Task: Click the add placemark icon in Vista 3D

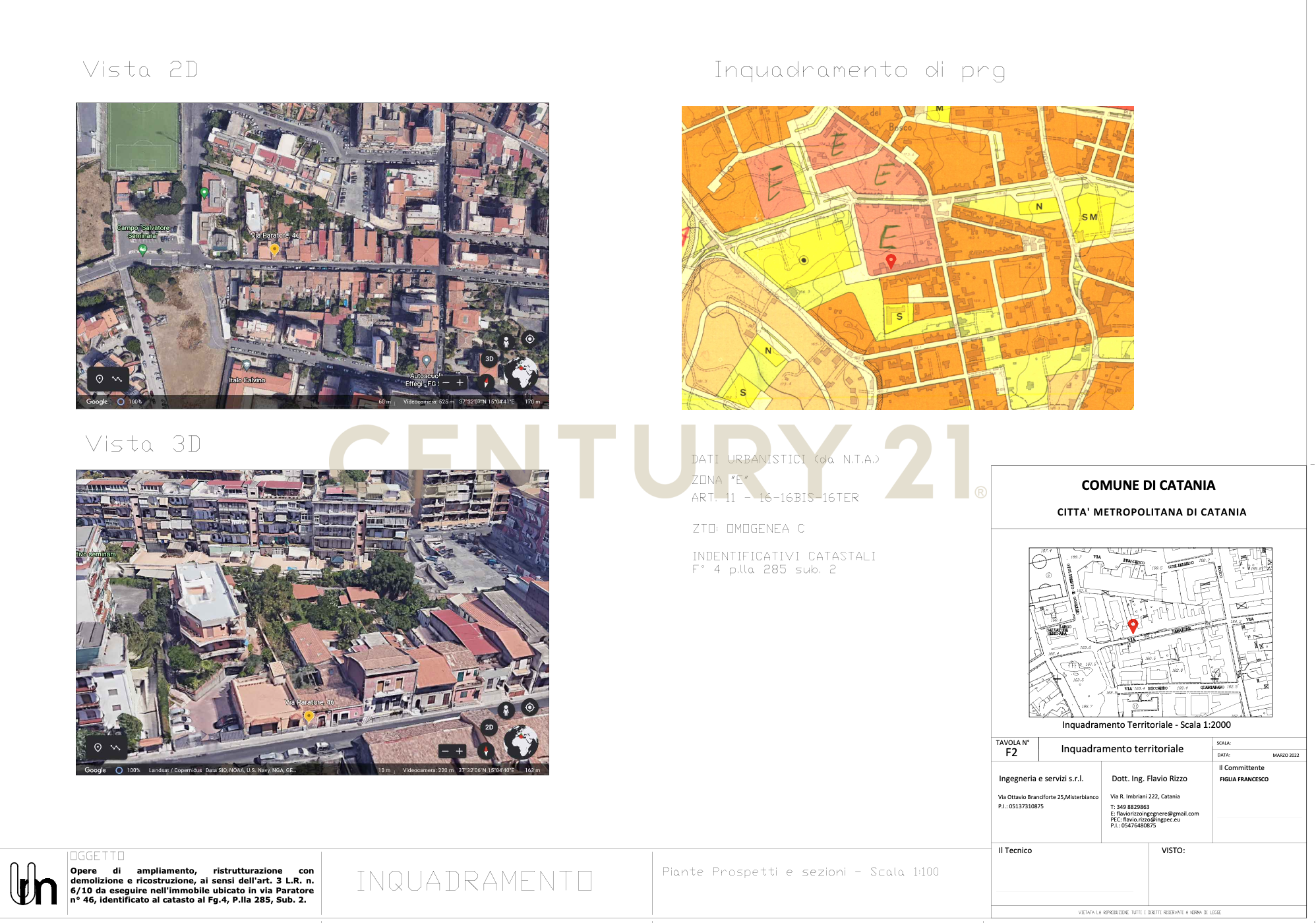Action: pos(98,748)
